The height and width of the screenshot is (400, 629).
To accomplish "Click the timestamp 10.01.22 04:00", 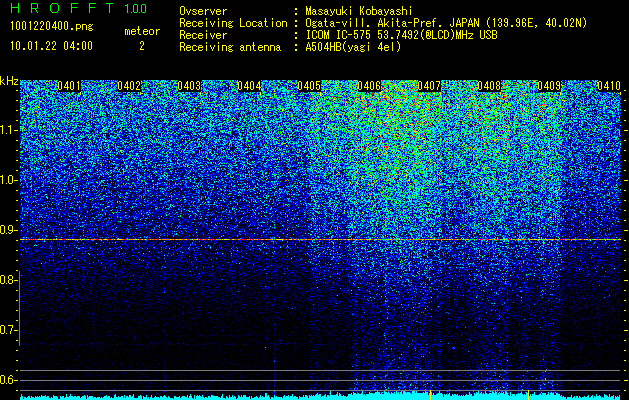I will pos(51,46).
